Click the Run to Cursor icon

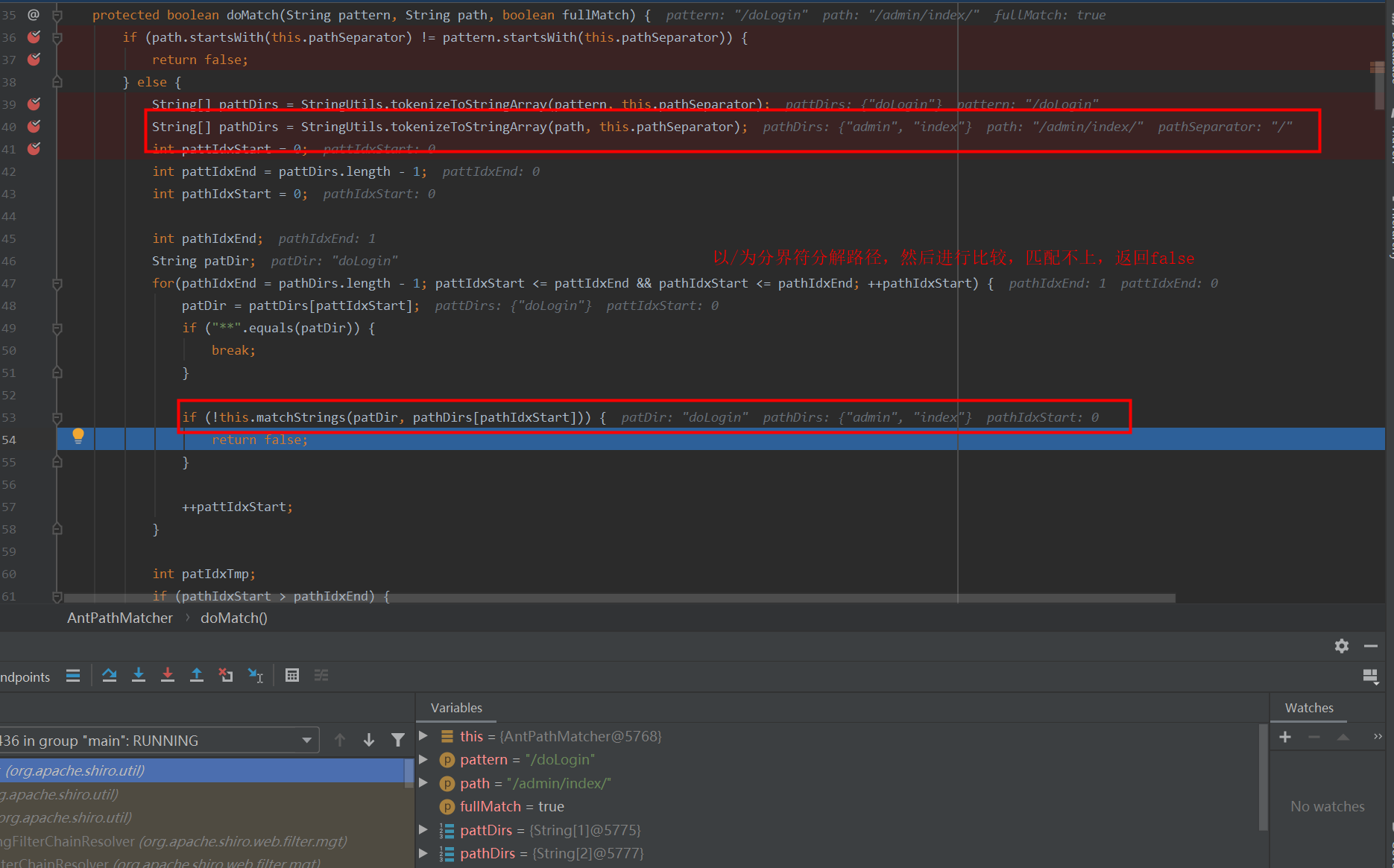click(x=255, y=675)
